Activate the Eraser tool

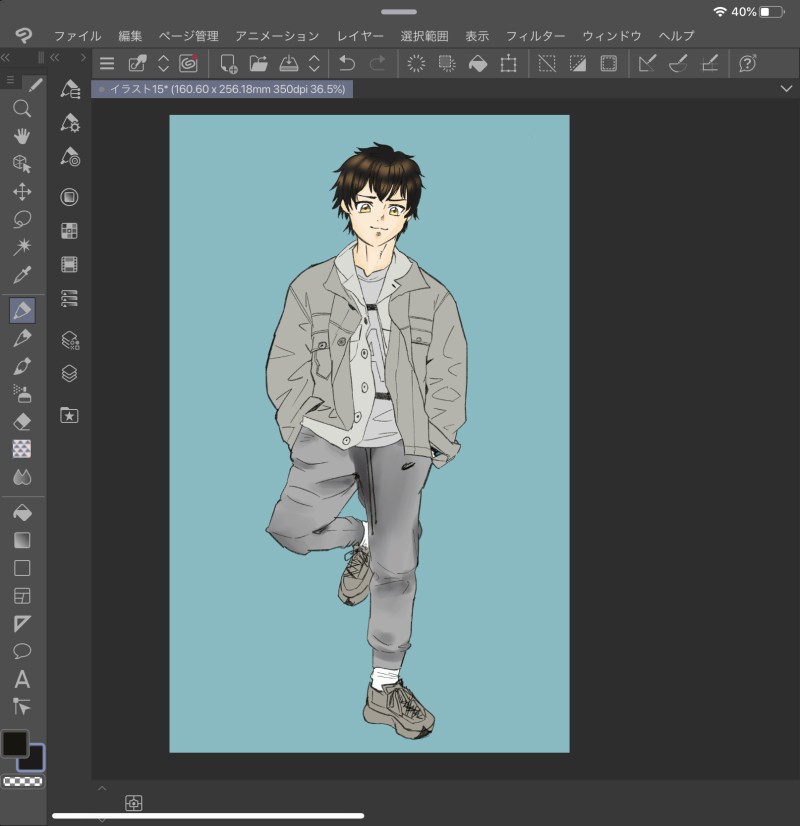click(x=22, y=422)
